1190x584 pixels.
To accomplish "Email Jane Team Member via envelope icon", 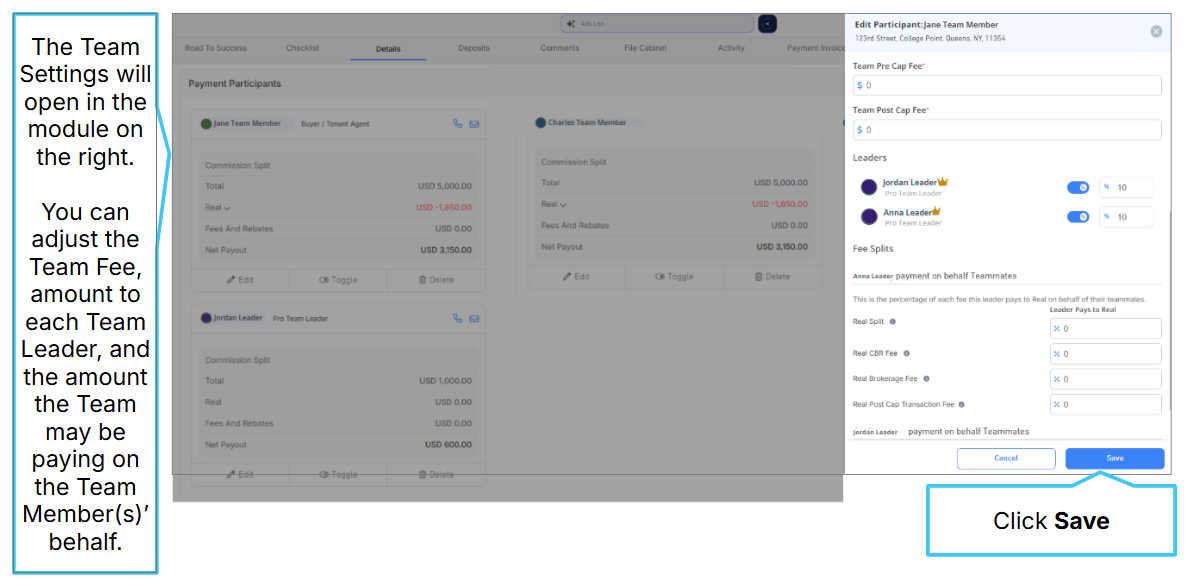I will coord(474,124).
